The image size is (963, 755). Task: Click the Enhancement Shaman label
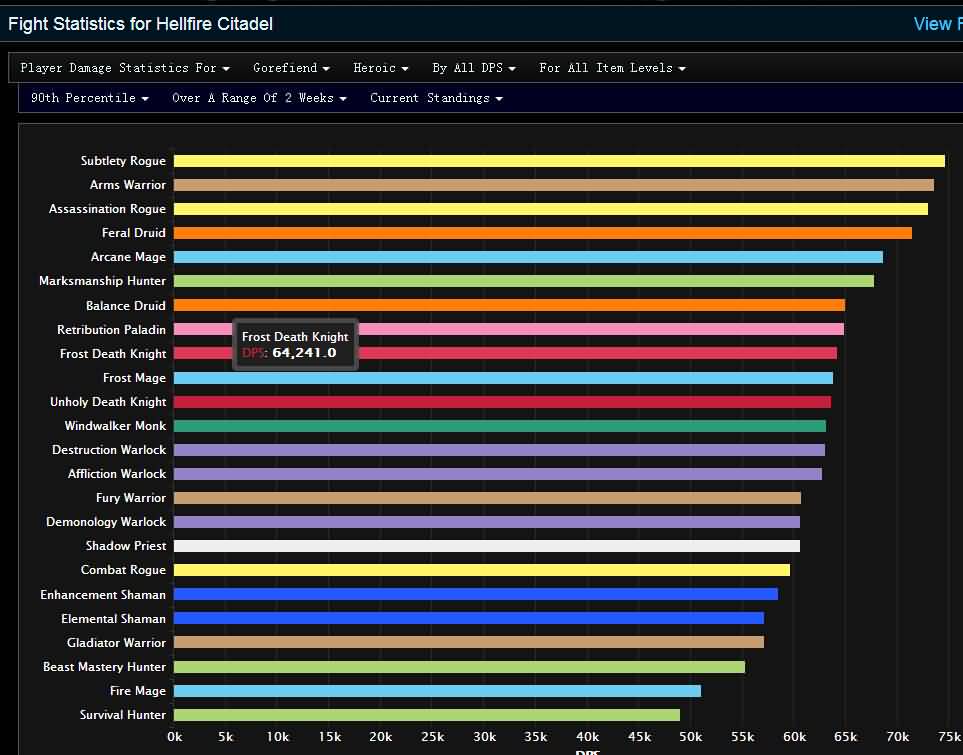point(103,595)
